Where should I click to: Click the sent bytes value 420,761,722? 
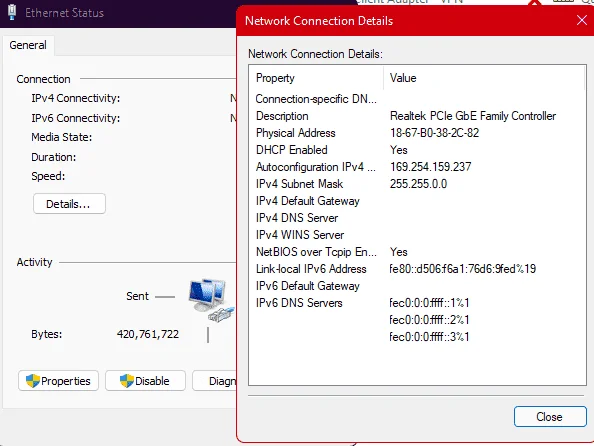pos(148,334)
